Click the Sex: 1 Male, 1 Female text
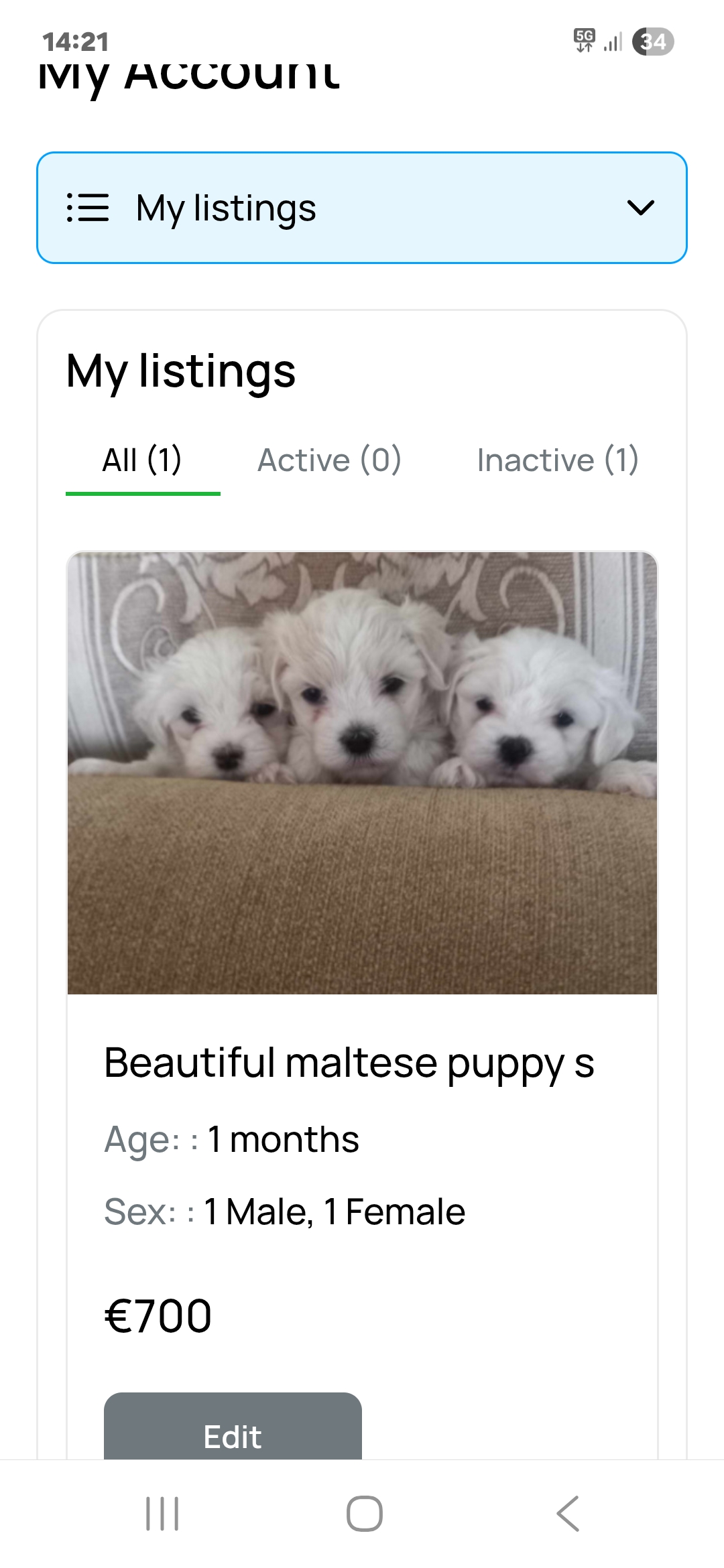 284,1212
